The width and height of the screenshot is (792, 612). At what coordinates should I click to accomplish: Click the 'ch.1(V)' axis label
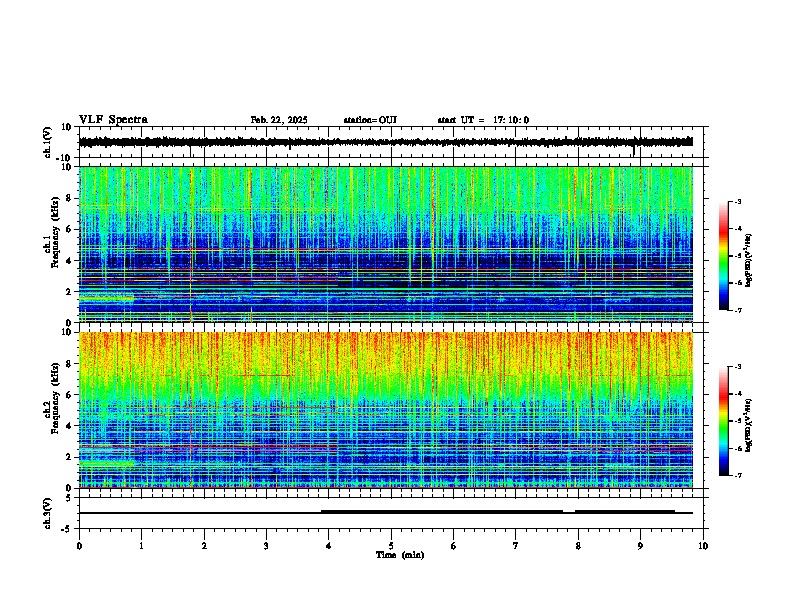47,142
